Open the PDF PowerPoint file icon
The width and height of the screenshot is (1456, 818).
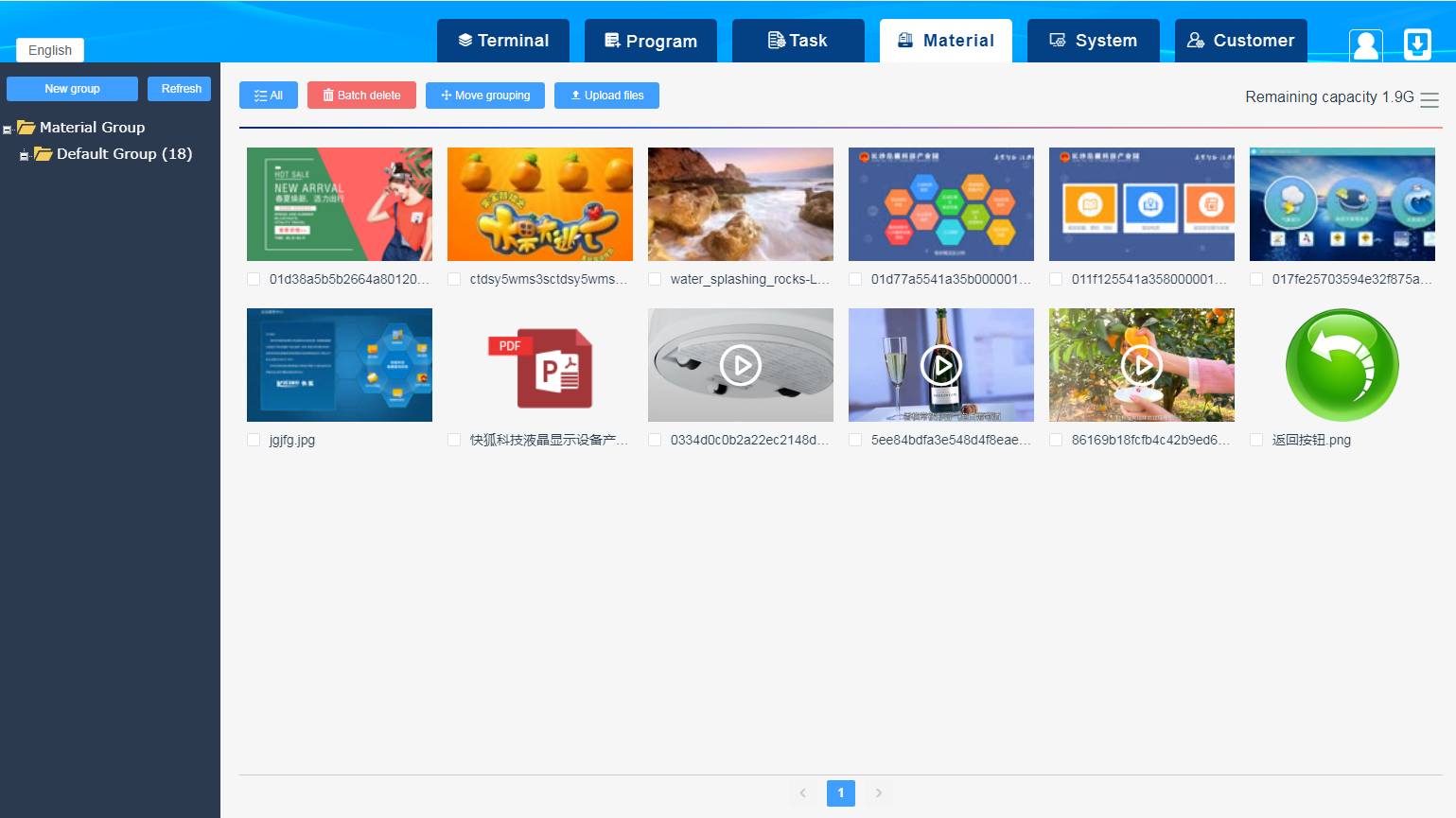click(x=540, y=367)
